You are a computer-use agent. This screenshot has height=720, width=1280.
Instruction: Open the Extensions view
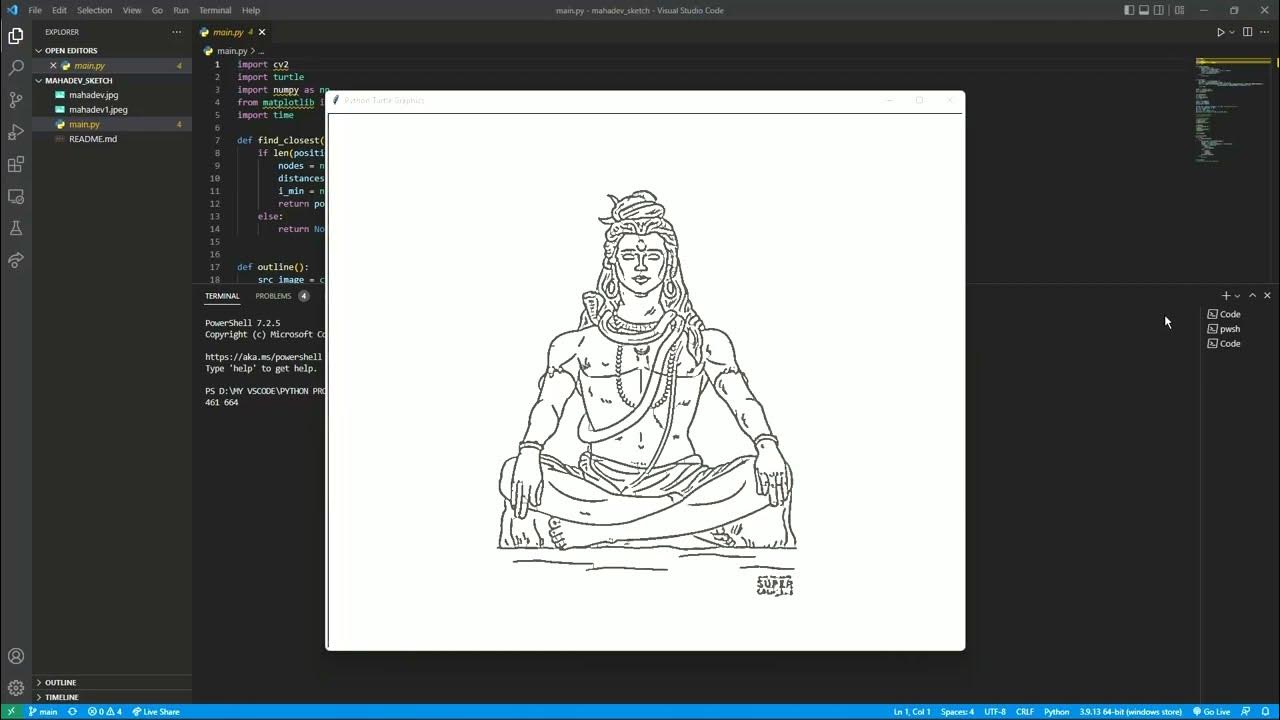(x=16, y=164)
